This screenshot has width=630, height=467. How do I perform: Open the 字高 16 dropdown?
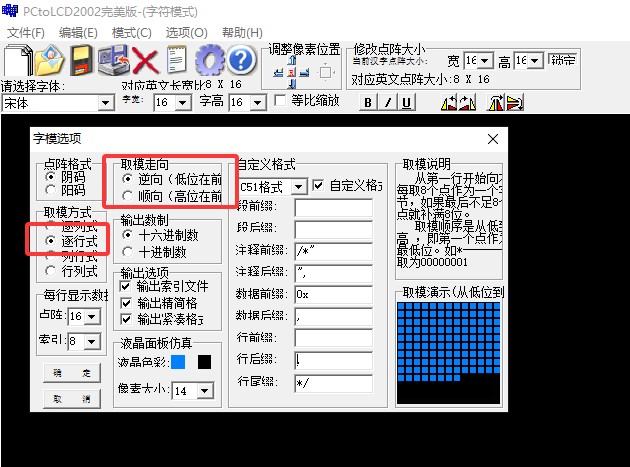[x=258, y=103]
